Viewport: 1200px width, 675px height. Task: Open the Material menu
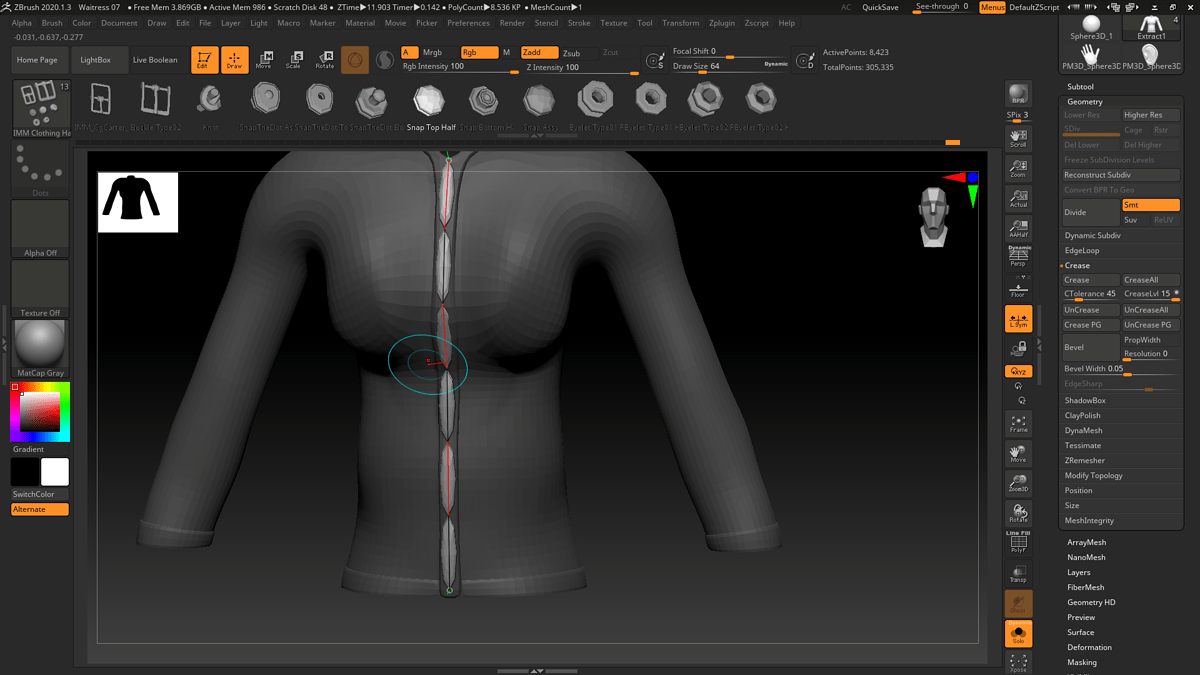(x=360, y=23)
